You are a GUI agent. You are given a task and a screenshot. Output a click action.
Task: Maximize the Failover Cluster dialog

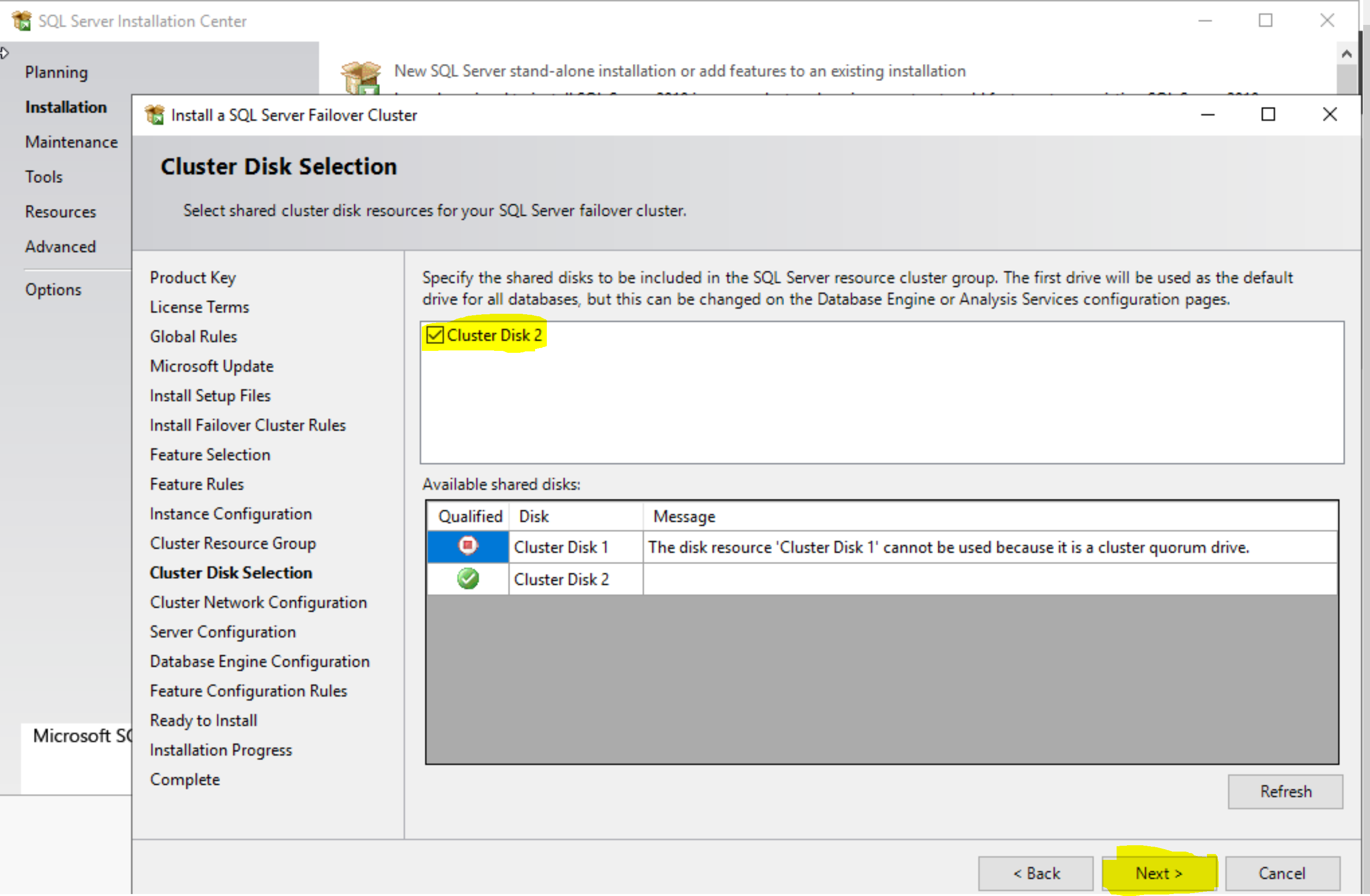[1268, 115]
